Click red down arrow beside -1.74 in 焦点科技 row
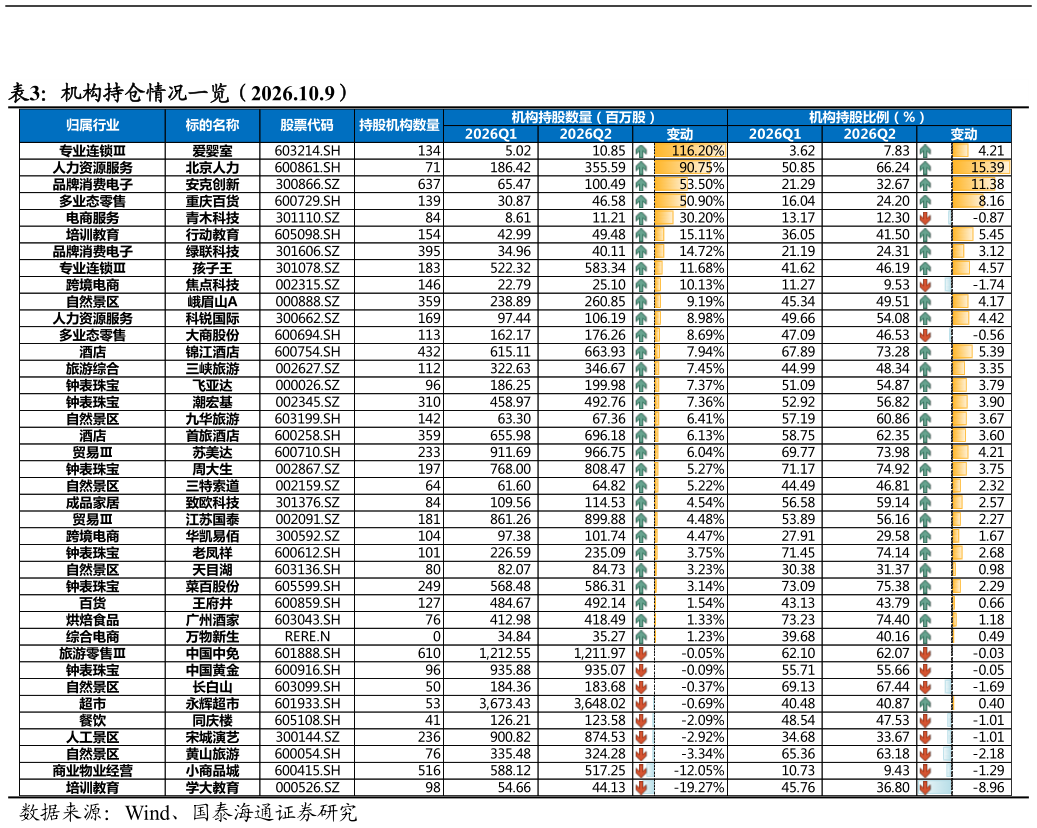Viewport: 1037px width, 828px height. click(x=925, y=285)
